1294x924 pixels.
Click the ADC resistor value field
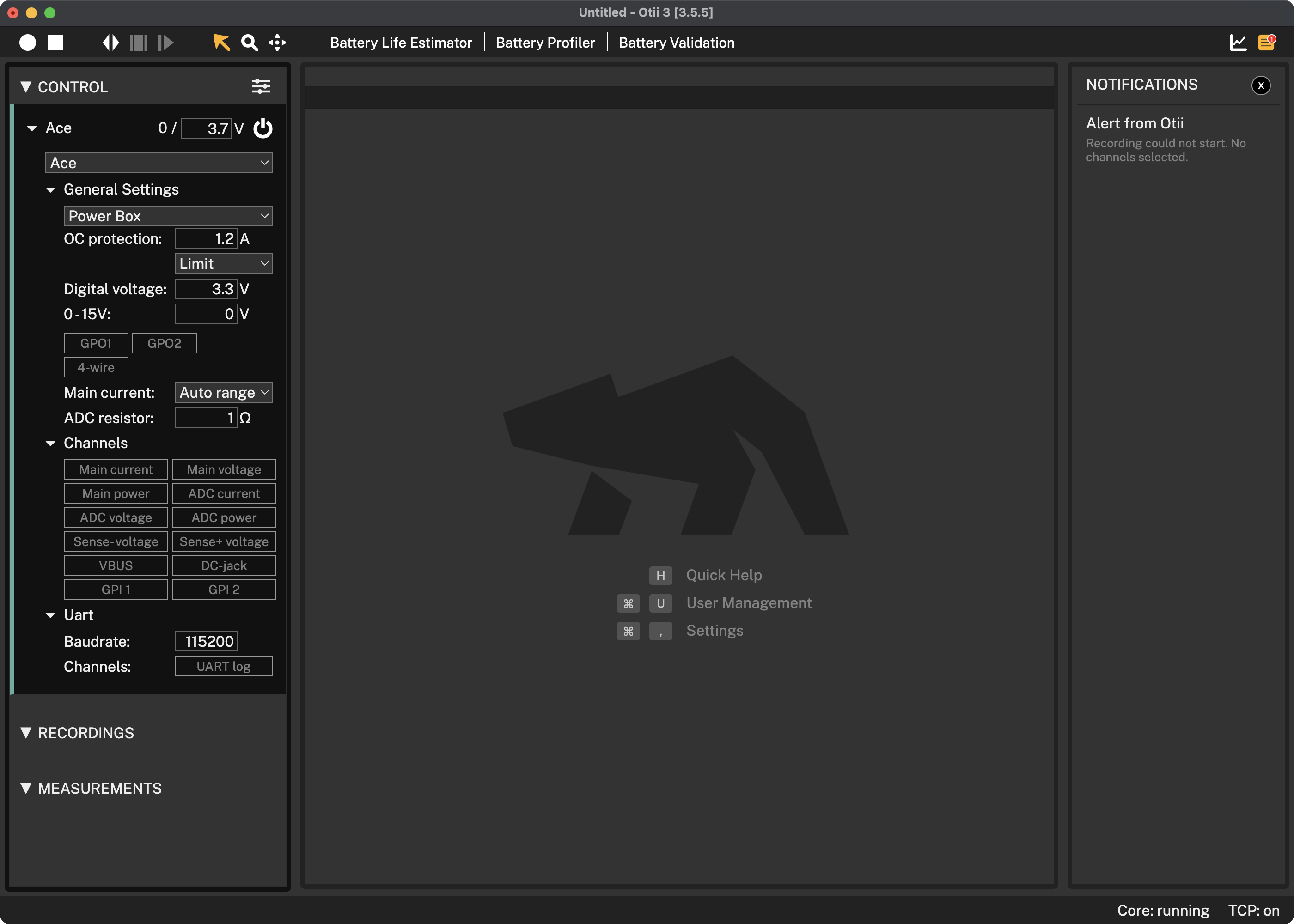click(206, 418)
